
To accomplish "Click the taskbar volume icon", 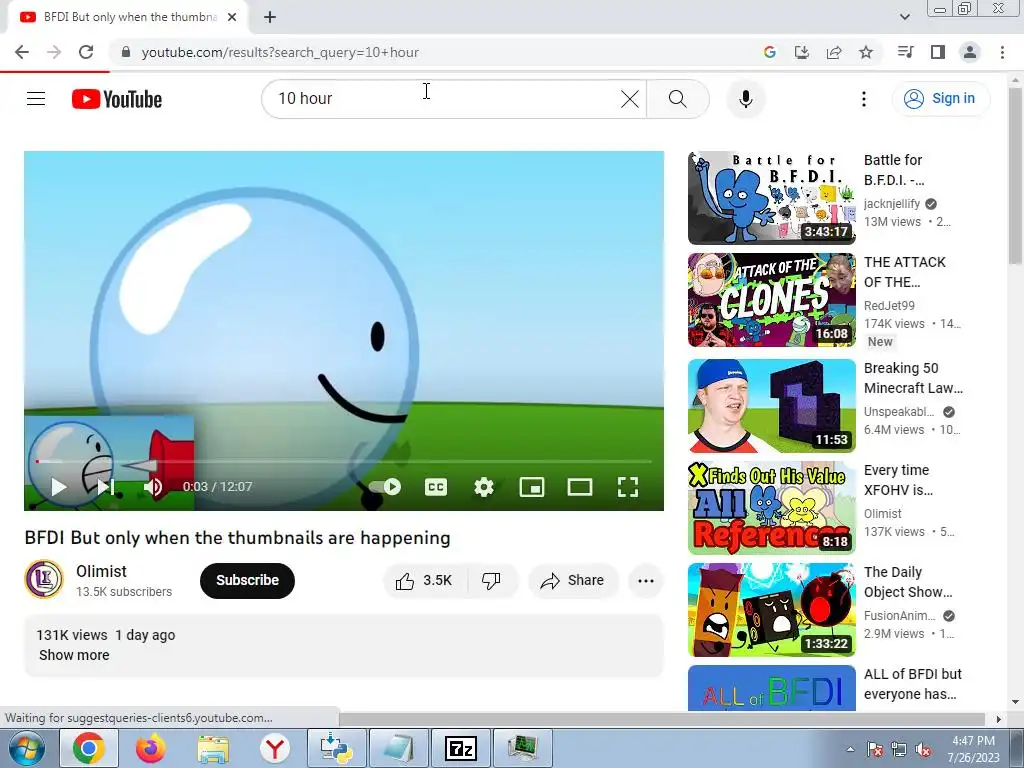I will coord(923,749).
